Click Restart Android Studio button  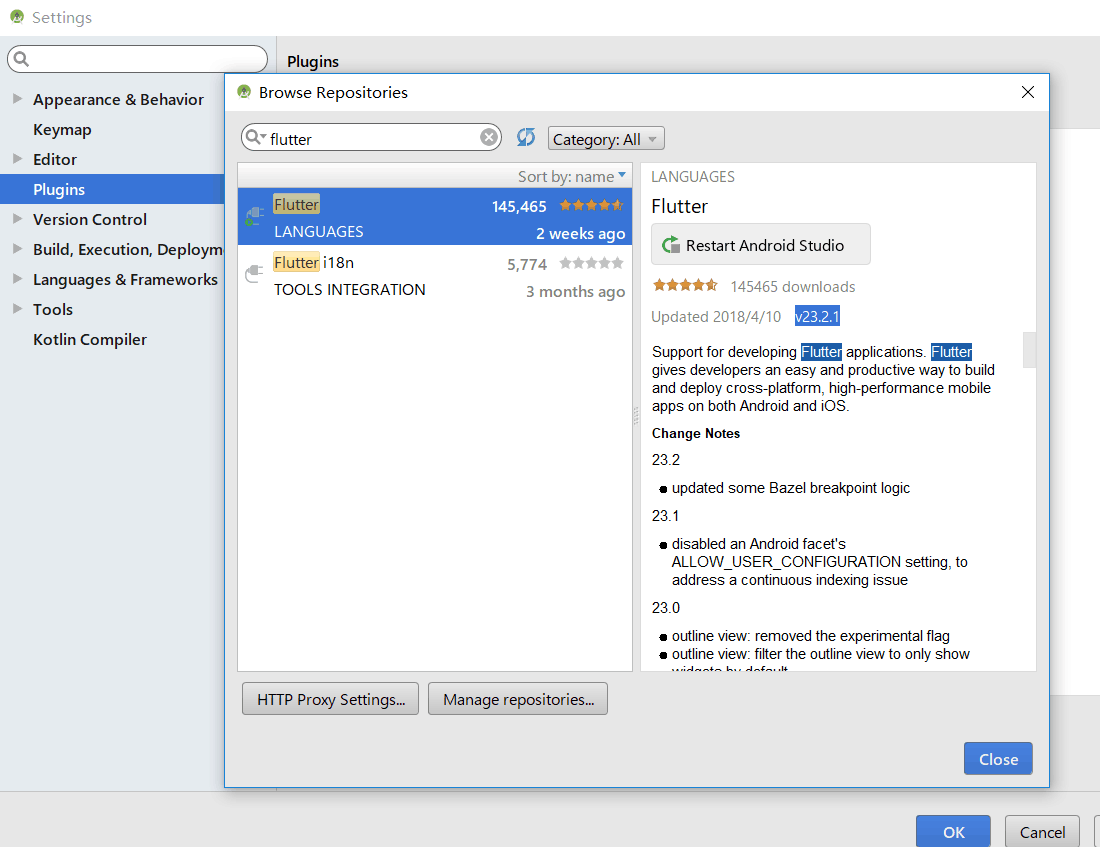760,244
